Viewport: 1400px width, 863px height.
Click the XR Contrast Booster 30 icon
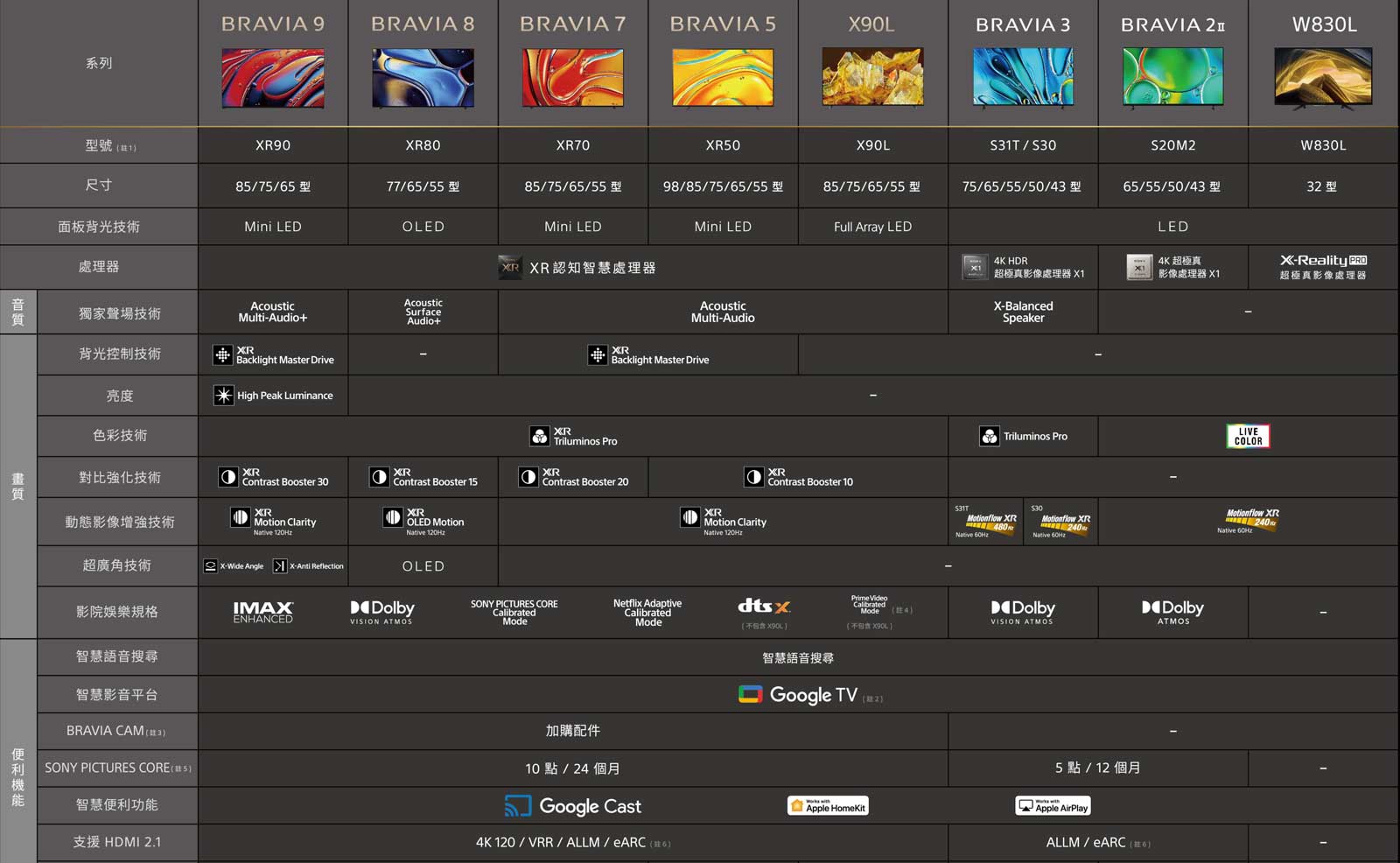[228, 477]
